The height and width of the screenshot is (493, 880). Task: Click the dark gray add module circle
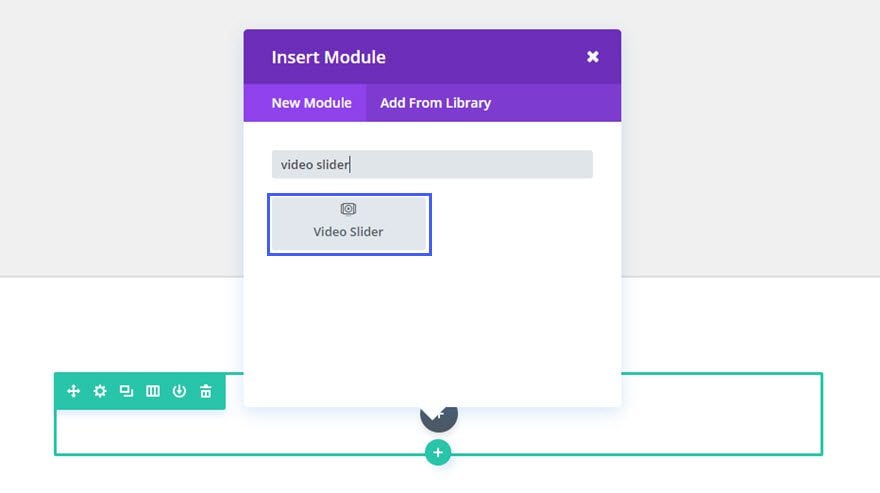[439, 419]
